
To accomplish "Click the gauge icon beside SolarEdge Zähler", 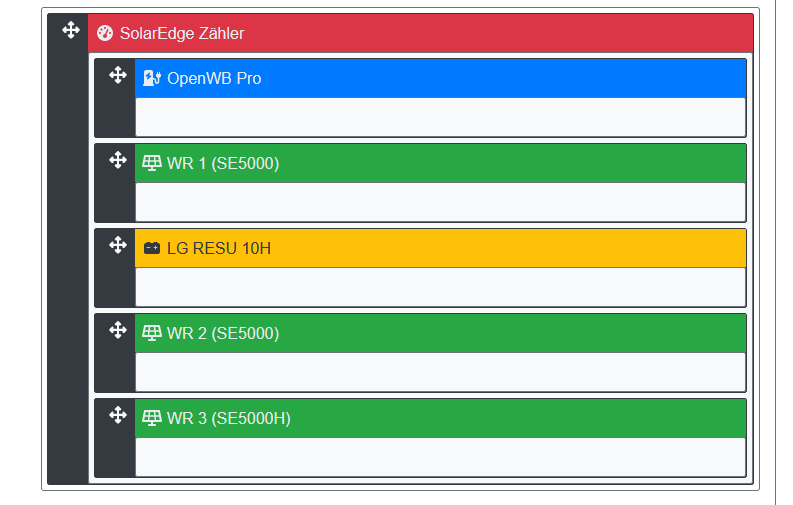I will pos(105,33).
